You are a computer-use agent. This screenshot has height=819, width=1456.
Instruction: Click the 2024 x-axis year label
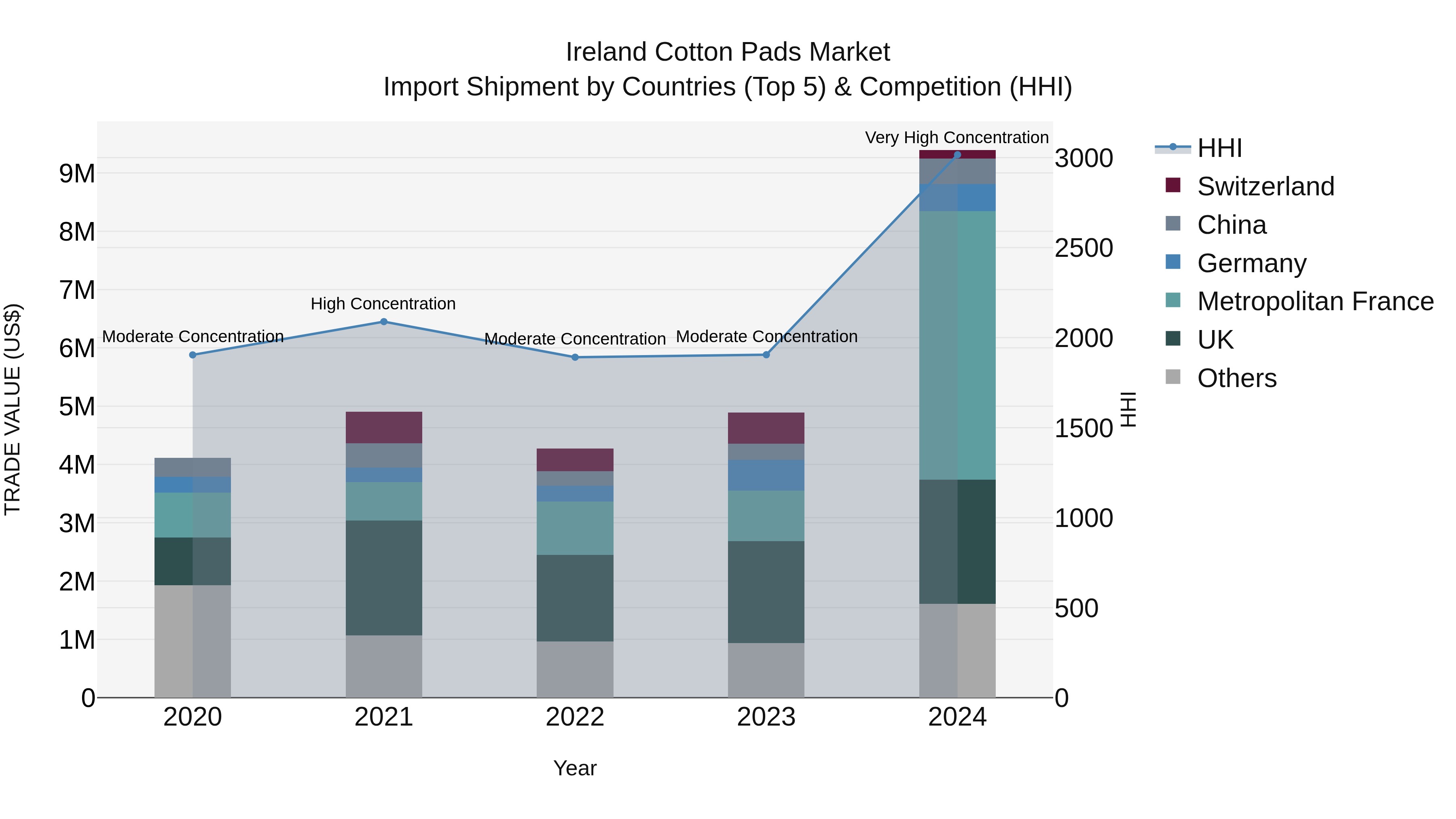coord(957,717)
